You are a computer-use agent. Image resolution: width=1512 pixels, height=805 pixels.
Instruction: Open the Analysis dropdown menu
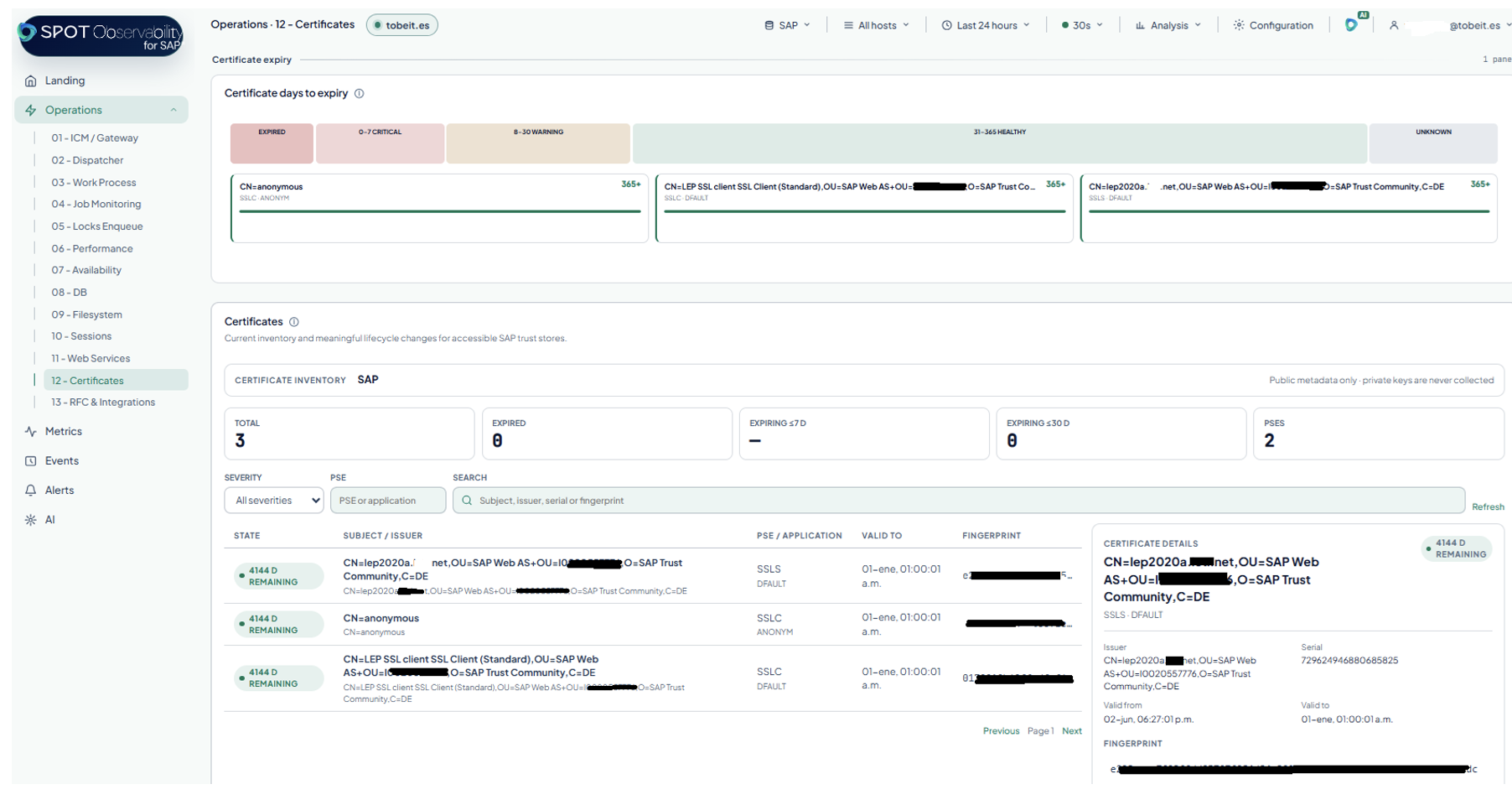[x=1168, y=25]
